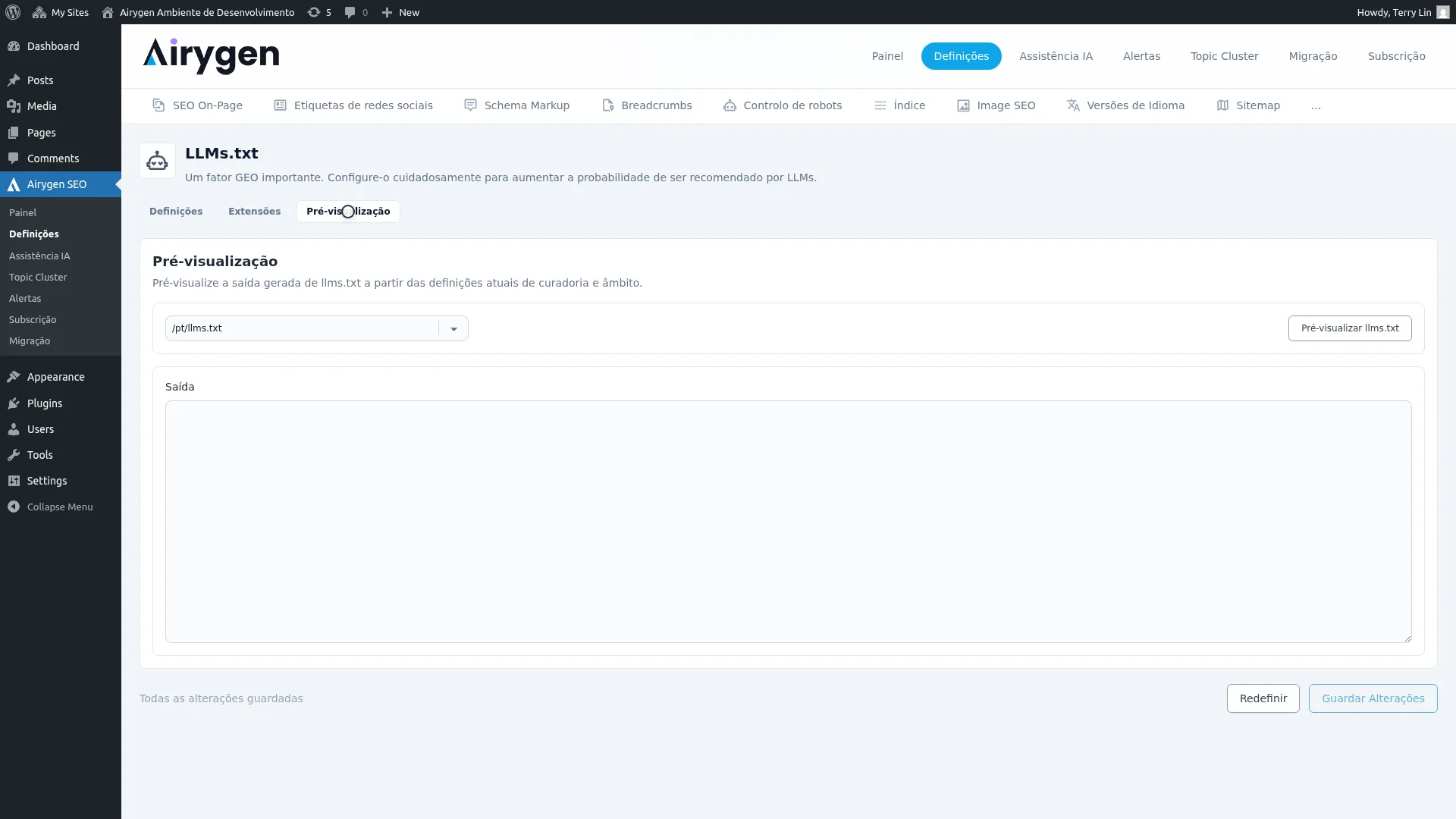Click the Guardar Alterações button
Viewport: 1456px width, 819px height.
click(x=1373, y=698)
